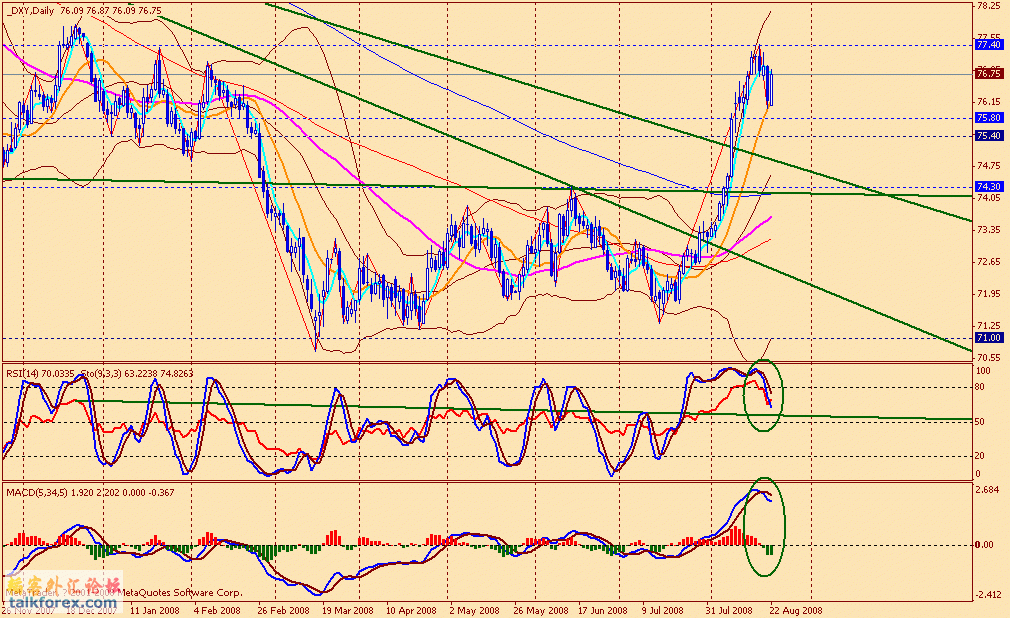Click the 26 Feb 2008 date label
Image resolution: width=1010 pixels, height=618 pixels.
[283, 611]
